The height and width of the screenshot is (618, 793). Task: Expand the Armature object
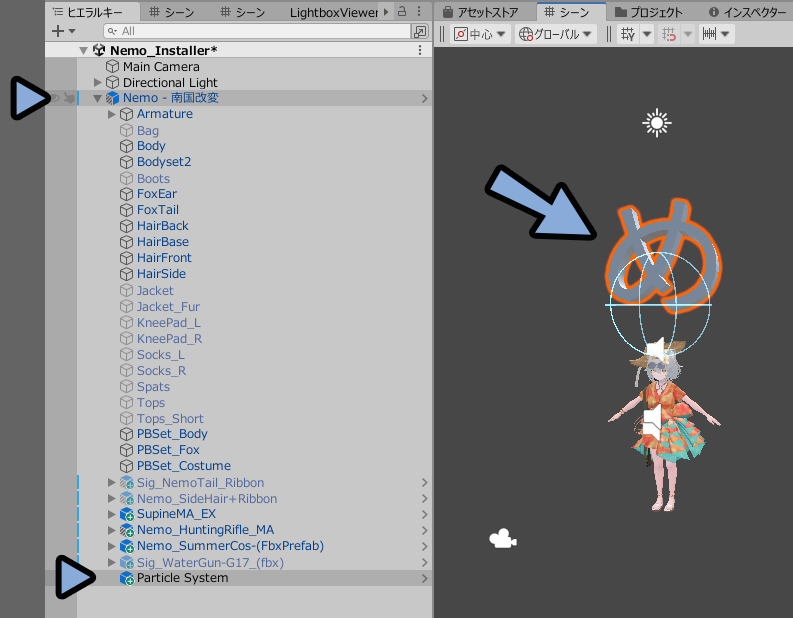pyautogui.click(x=112, y=114)
